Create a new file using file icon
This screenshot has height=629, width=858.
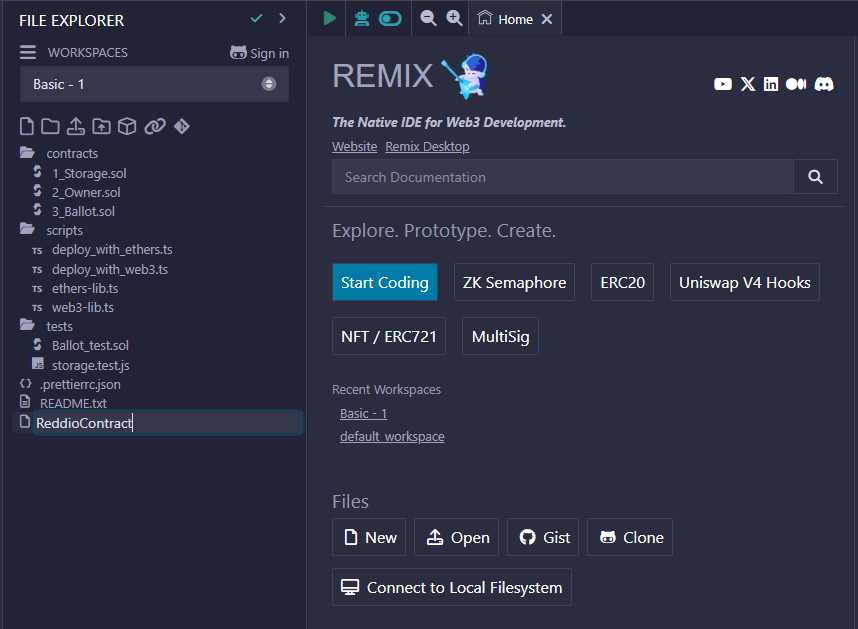click(27, 126)
